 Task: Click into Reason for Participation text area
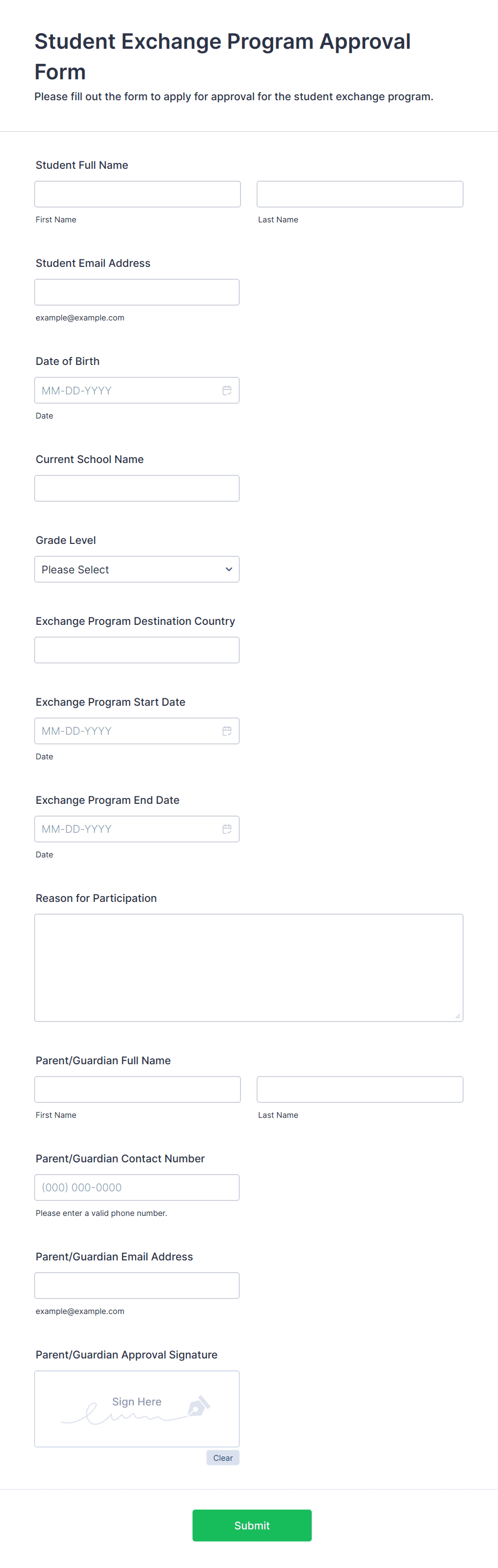point(248,968)
